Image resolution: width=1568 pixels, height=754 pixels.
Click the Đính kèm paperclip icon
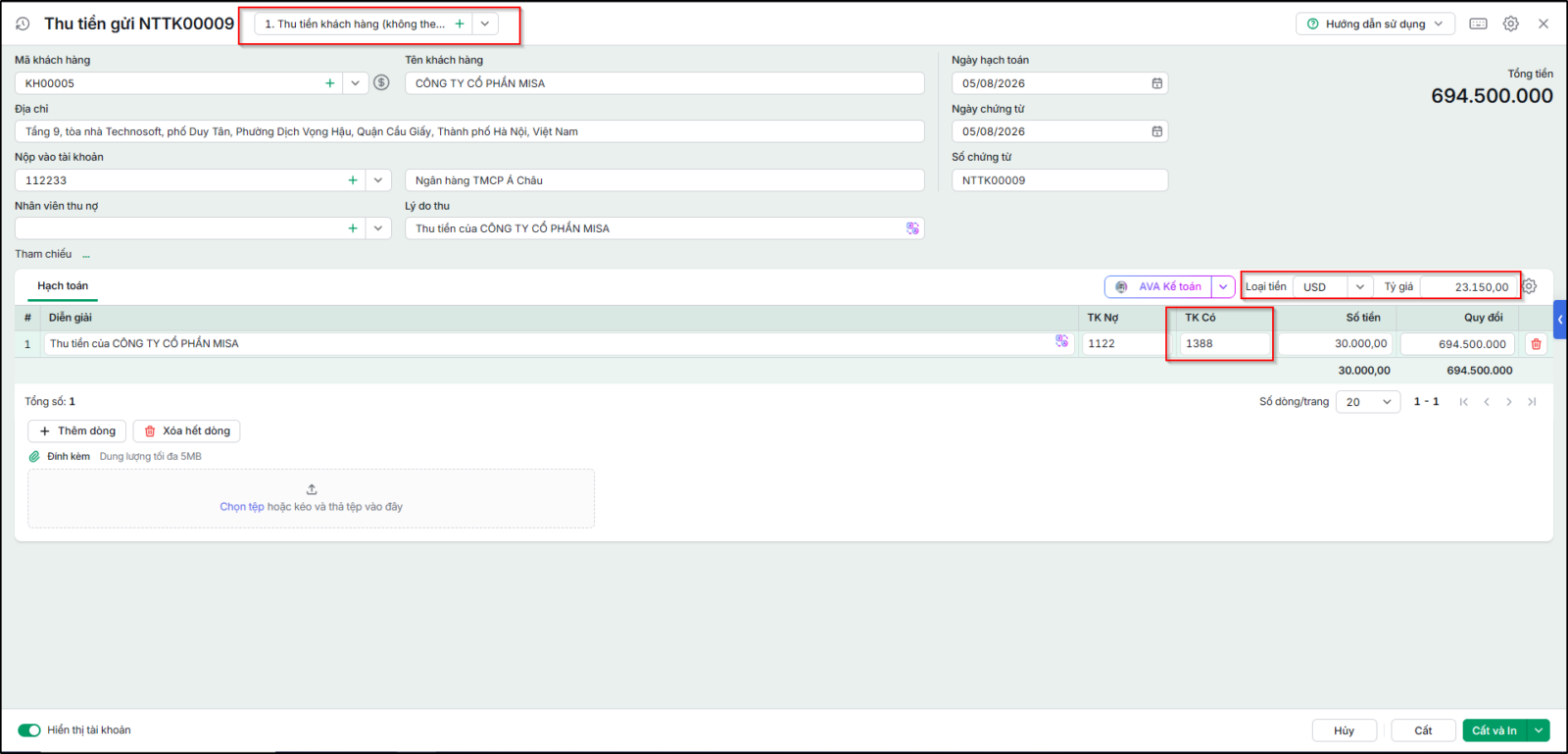point(34,457)
